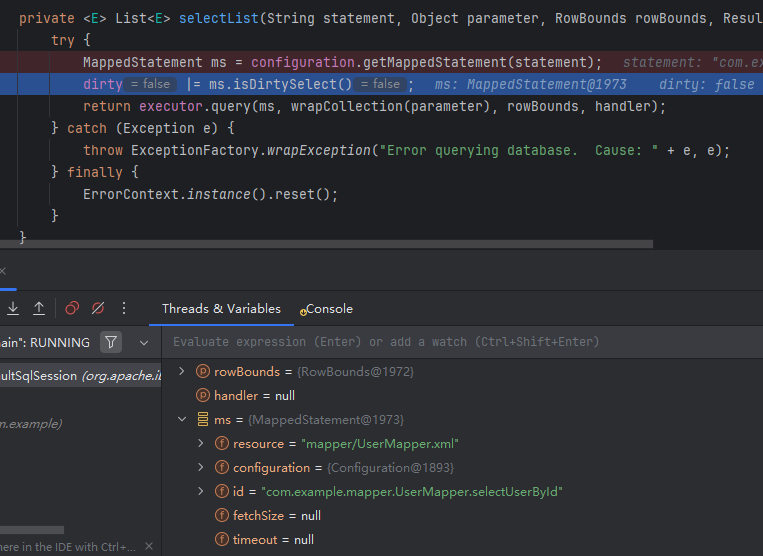
Task: Select the DefaultSqlSession stack frame
Action: [80, 376]
